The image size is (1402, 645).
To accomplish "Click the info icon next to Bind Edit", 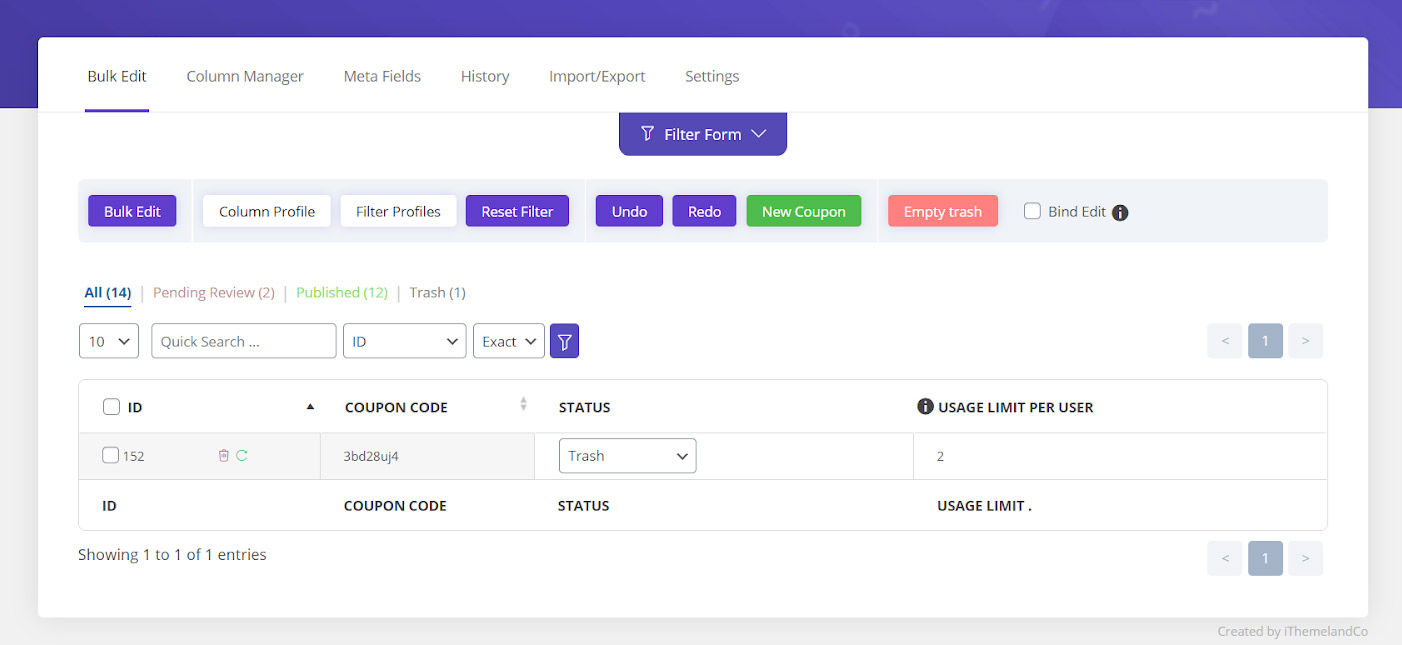I will point(1120,212).
